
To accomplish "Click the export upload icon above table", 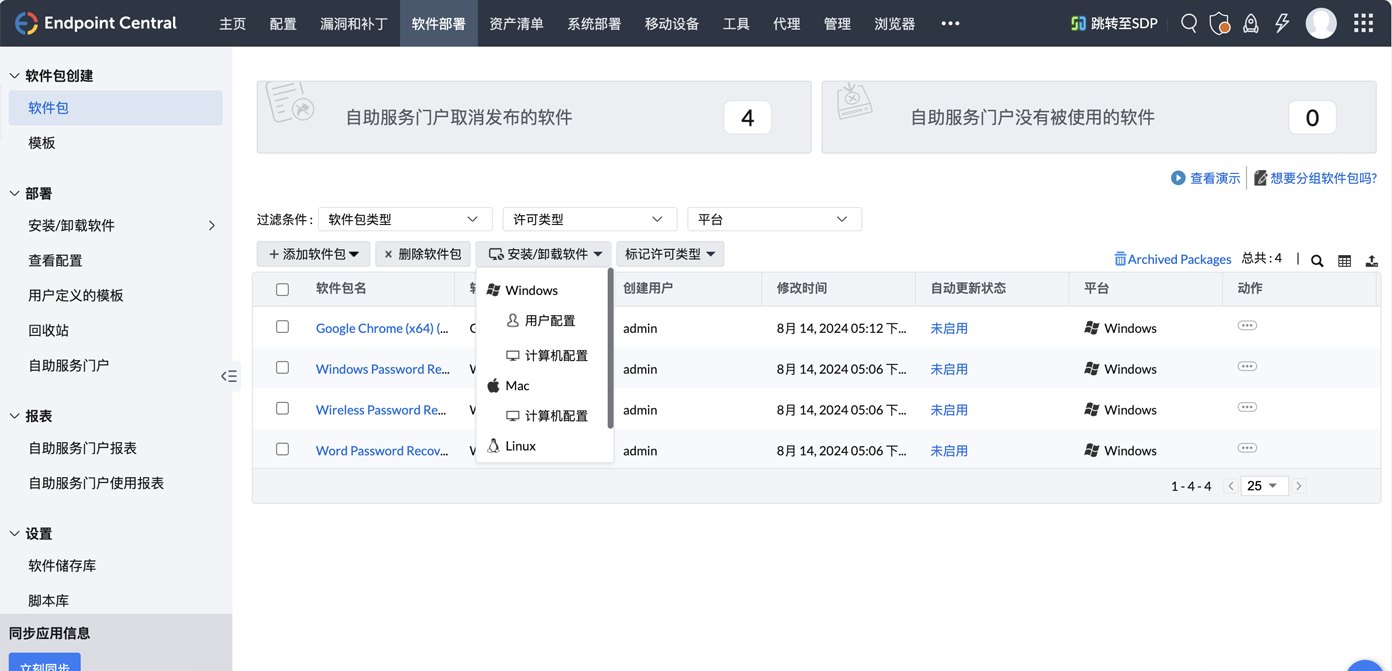I will pyautogui.click(x=1371, y=260).
